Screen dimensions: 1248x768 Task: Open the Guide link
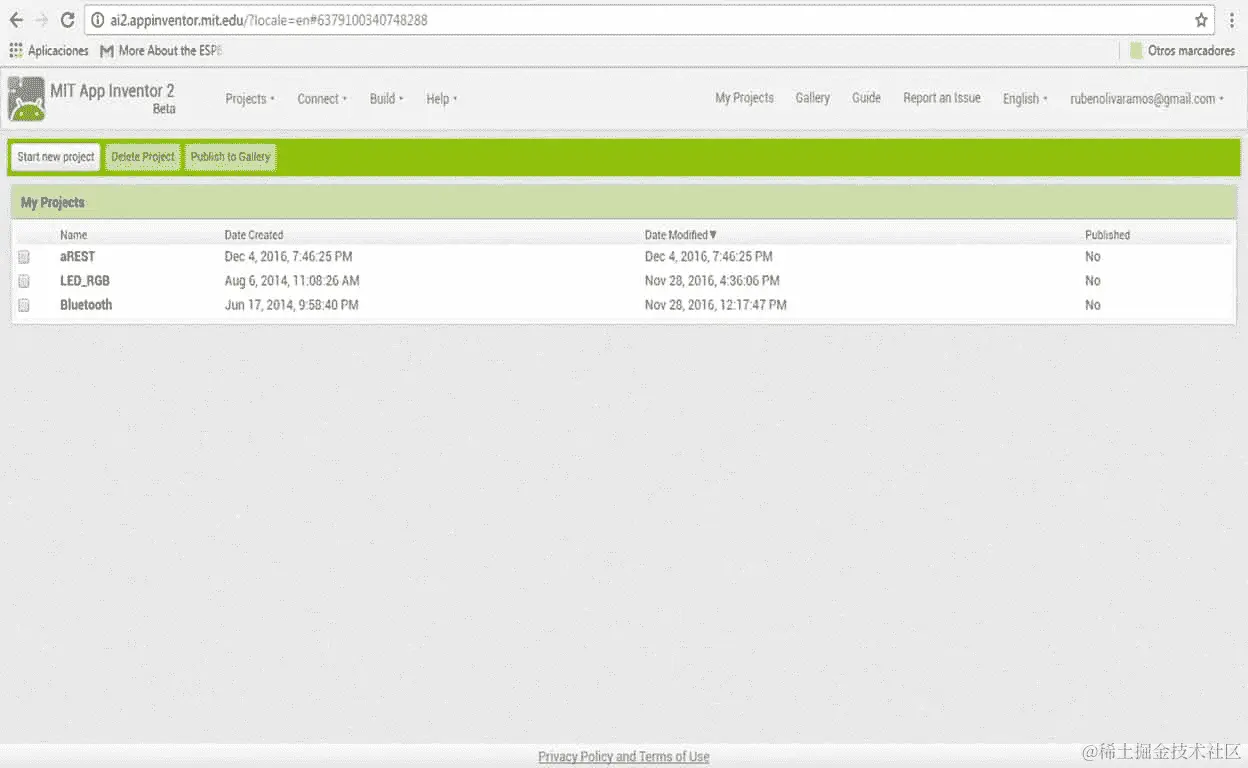coord(866,98)
